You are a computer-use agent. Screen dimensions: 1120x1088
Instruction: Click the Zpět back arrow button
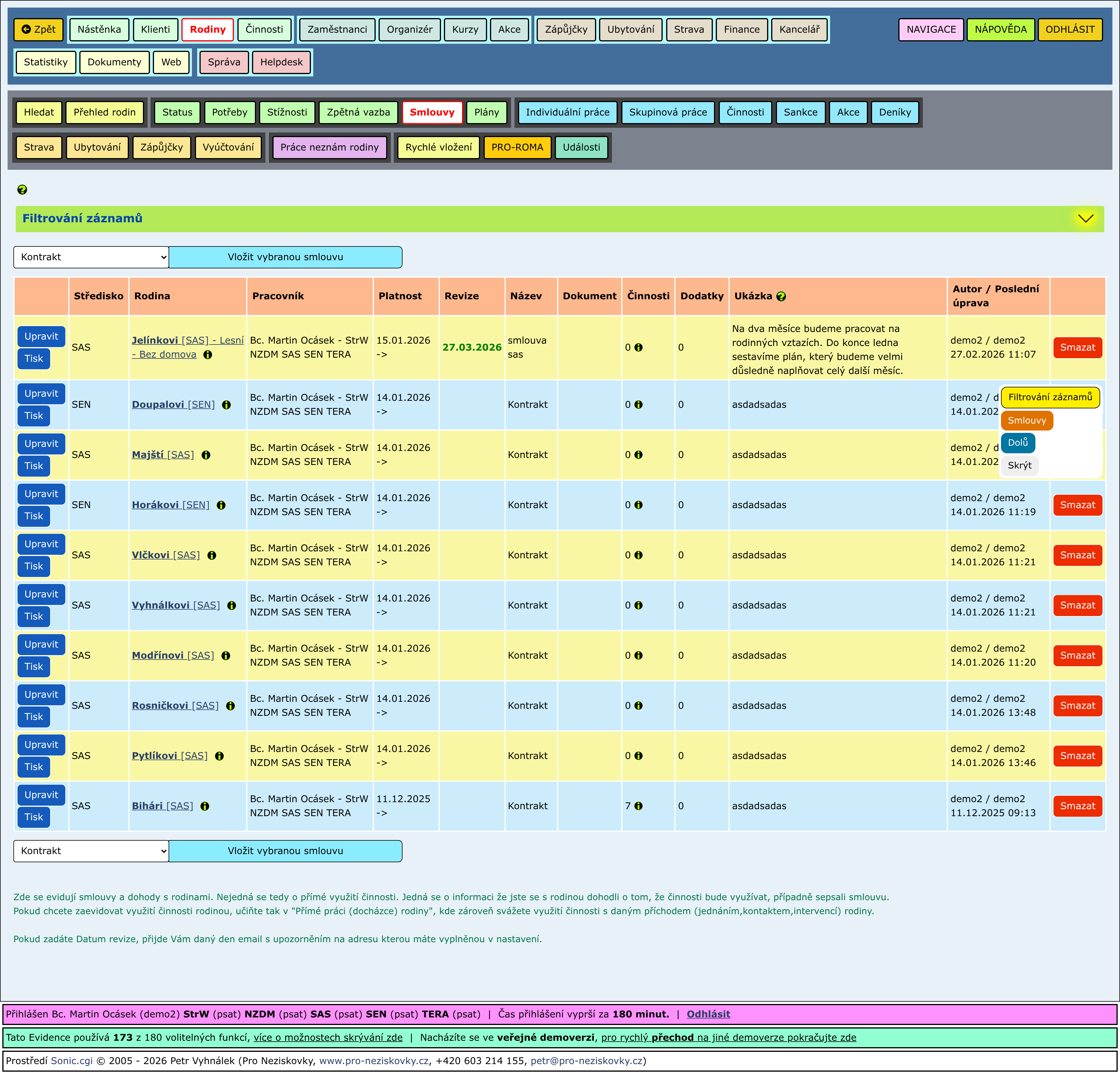coord(38,30)
